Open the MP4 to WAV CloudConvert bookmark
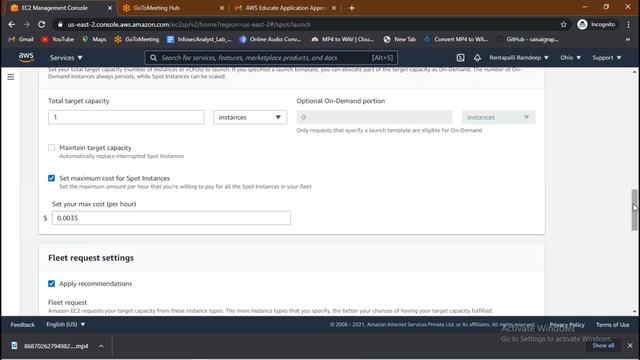This screenshot has width=640, height=360. click(342, 39)
